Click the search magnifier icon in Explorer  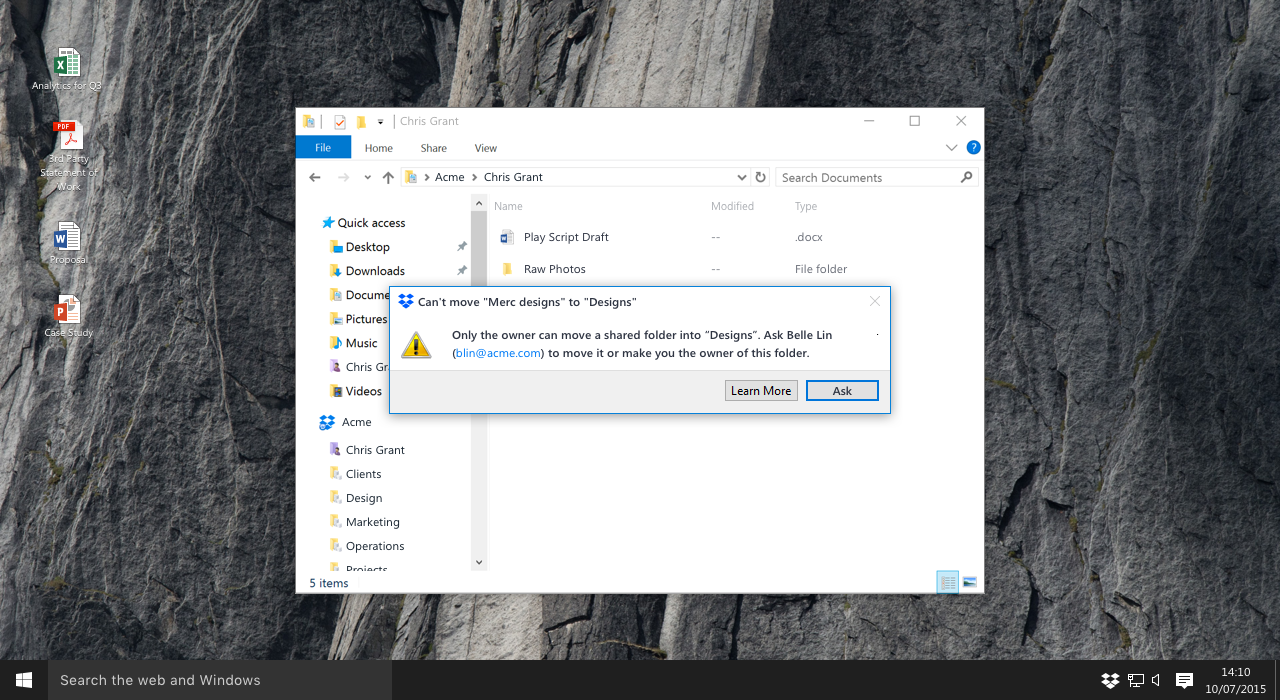pyautogui.click(x=966, y=177)
